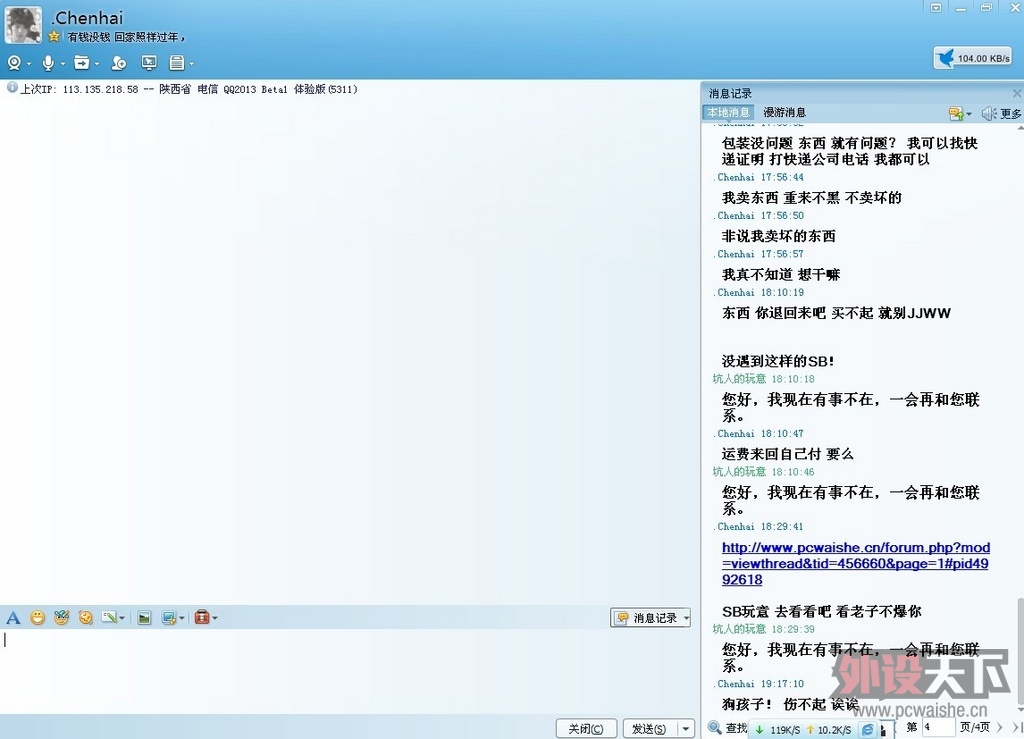Screen dimensions: 1024x739
Task: Expand the handwriting input dropdown arrow
Action: 122,618
